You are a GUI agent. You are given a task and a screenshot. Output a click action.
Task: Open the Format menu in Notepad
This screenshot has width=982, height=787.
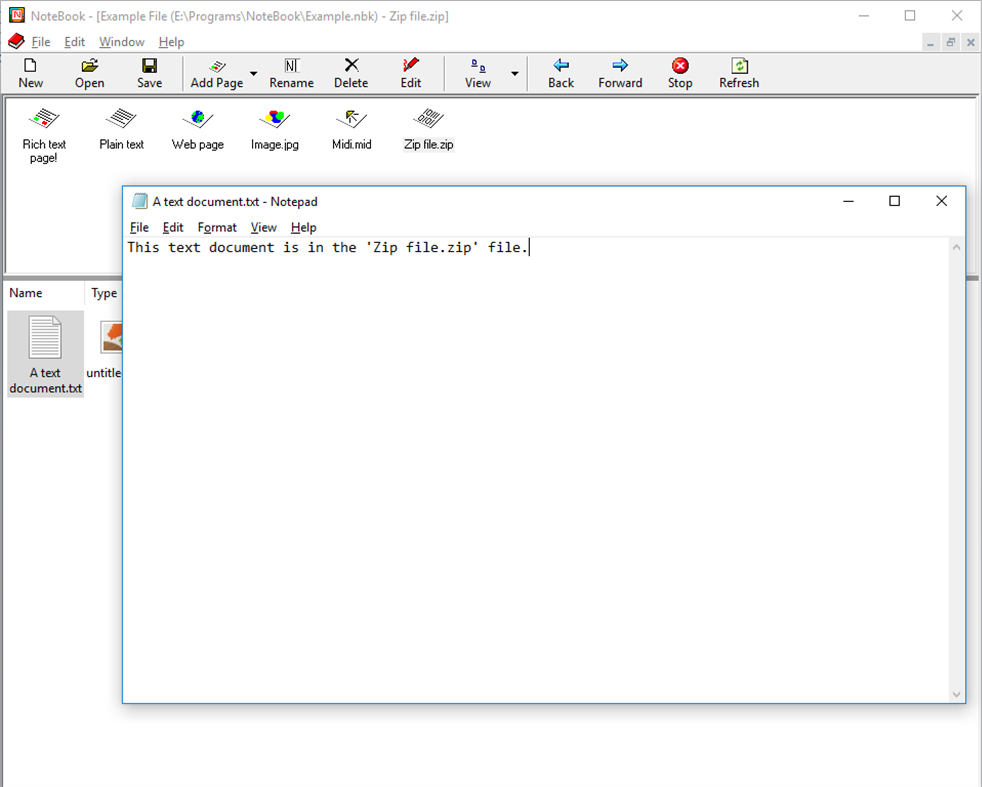coord(217,227)
